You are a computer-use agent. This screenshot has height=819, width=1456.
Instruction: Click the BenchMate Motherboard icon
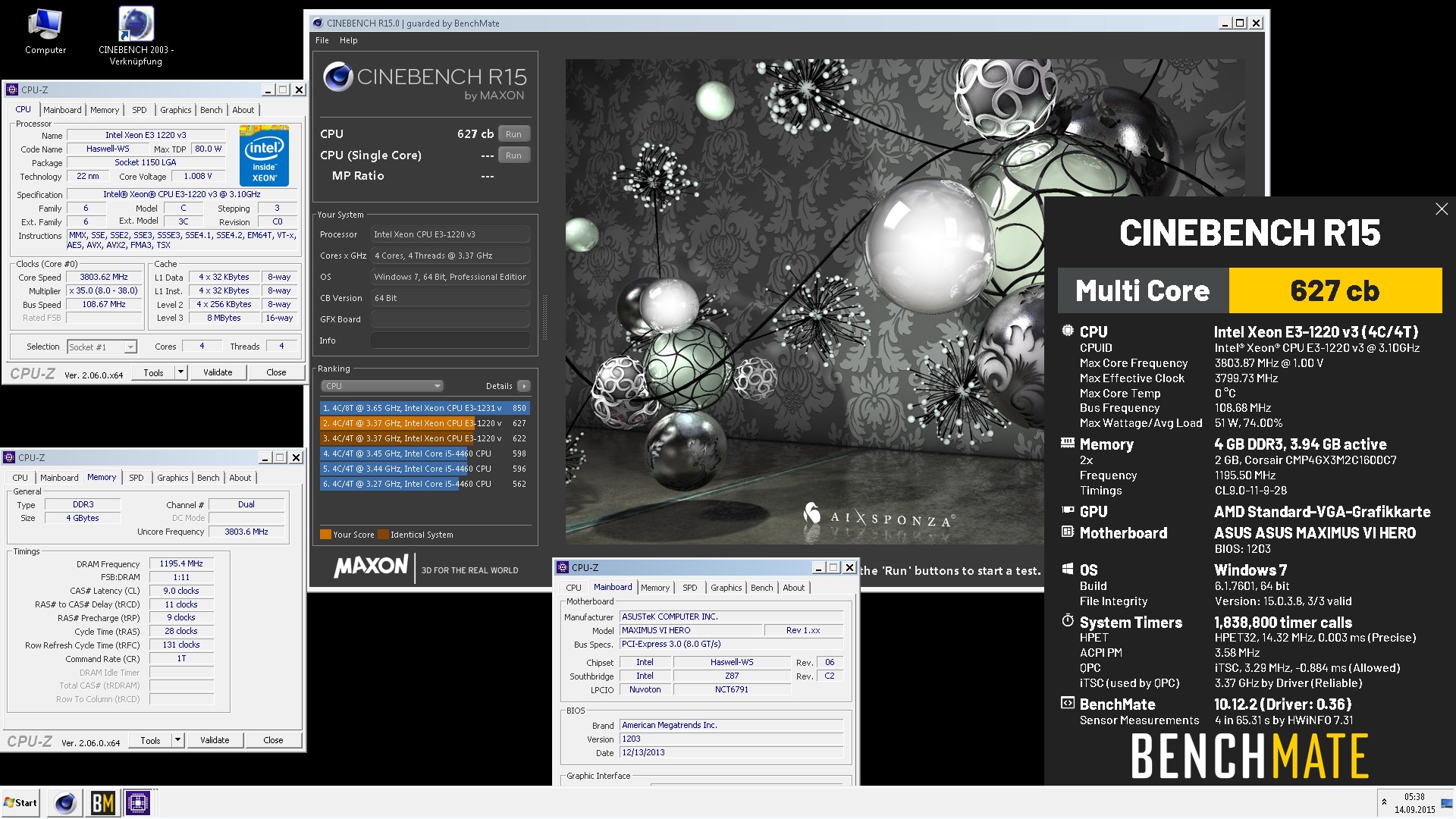(x=1068, y=532)
